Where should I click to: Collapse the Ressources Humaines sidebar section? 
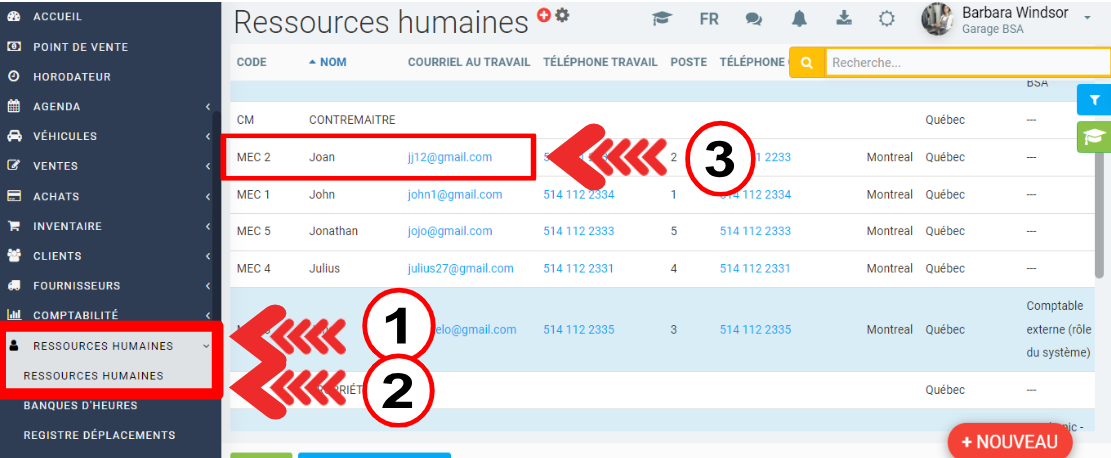(108, 346)
